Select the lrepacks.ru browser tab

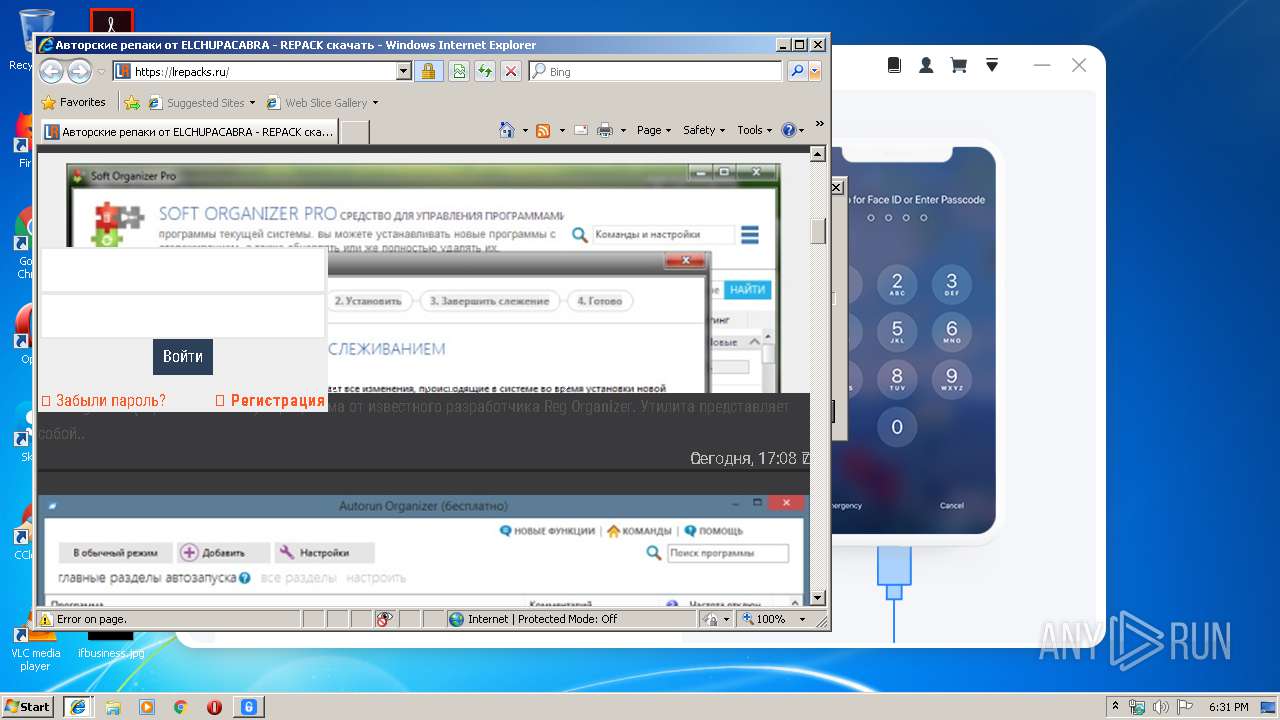point(189,131)
